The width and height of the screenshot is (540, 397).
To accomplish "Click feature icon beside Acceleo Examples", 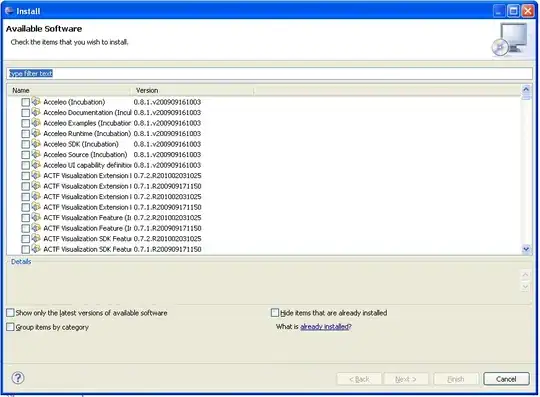I will point(36,123).
